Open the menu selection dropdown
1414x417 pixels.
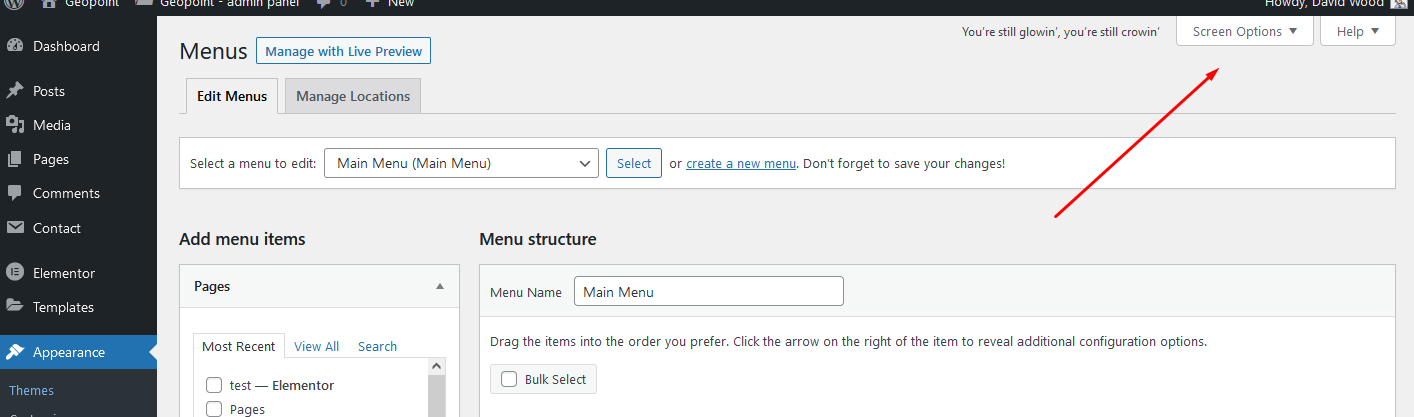point(461,163)
